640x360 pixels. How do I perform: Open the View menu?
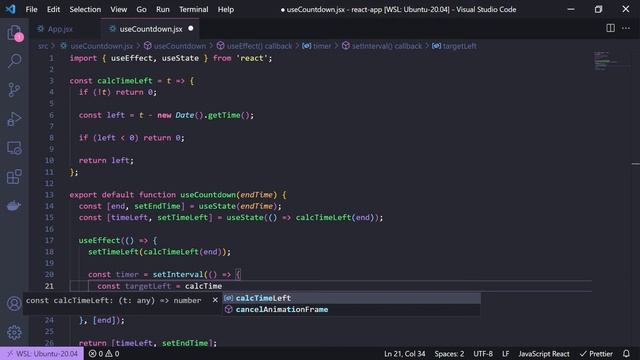point(118,9)
